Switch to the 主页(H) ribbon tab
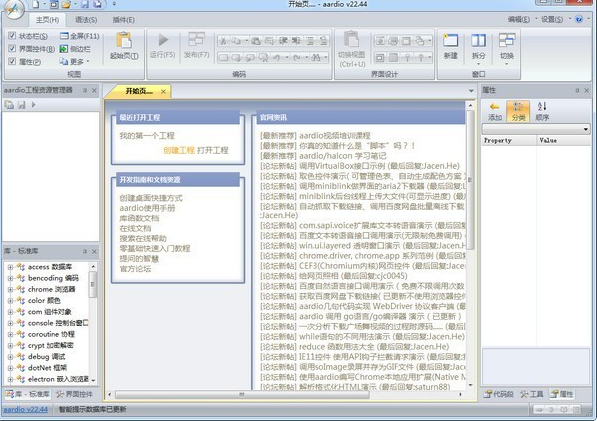 48,20
